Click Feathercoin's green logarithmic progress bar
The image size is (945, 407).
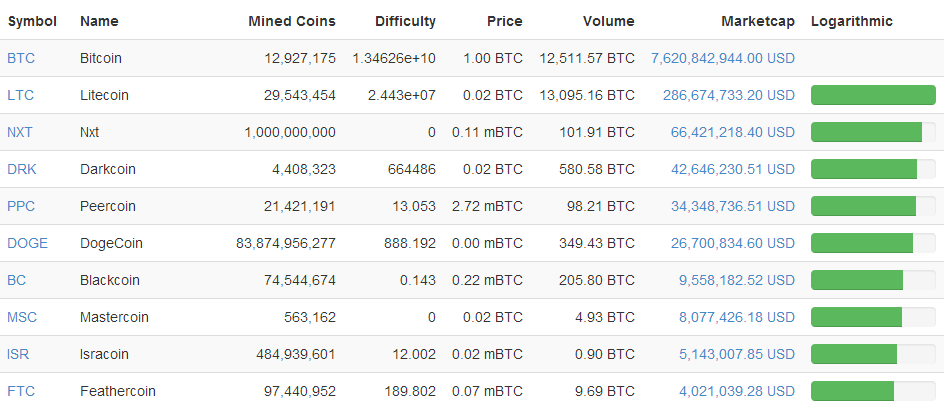(853, 391)
